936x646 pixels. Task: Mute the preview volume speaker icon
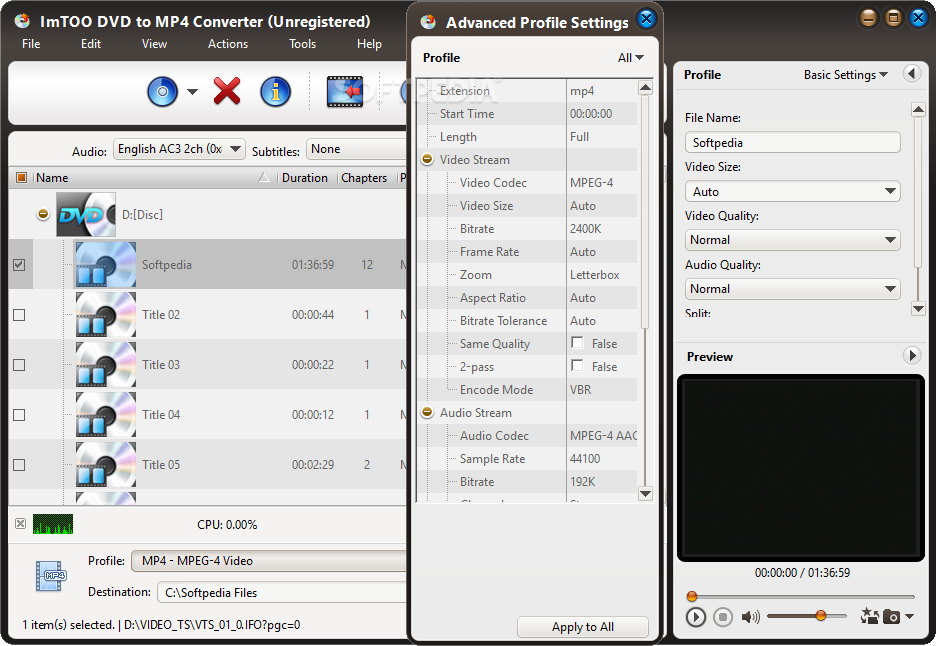click(750, 617)
